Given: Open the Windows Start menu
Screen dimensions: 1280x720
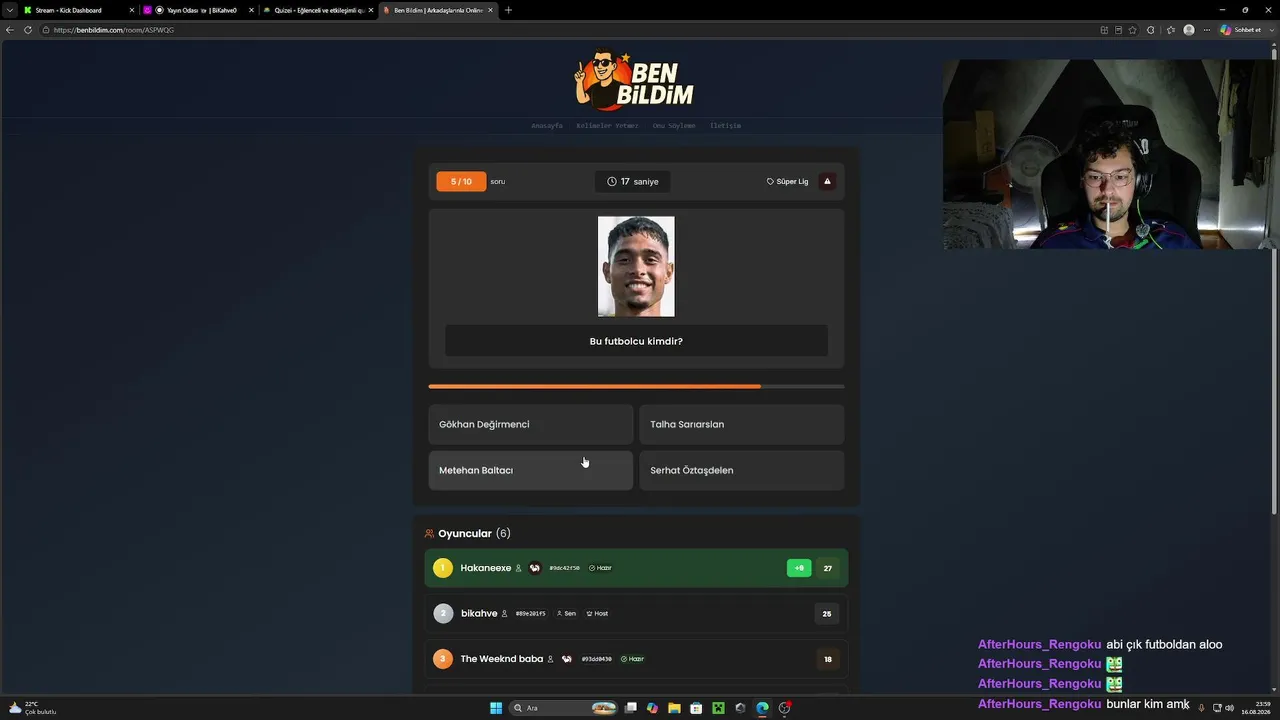Looking at the screenshot, I should click(496, 708).
